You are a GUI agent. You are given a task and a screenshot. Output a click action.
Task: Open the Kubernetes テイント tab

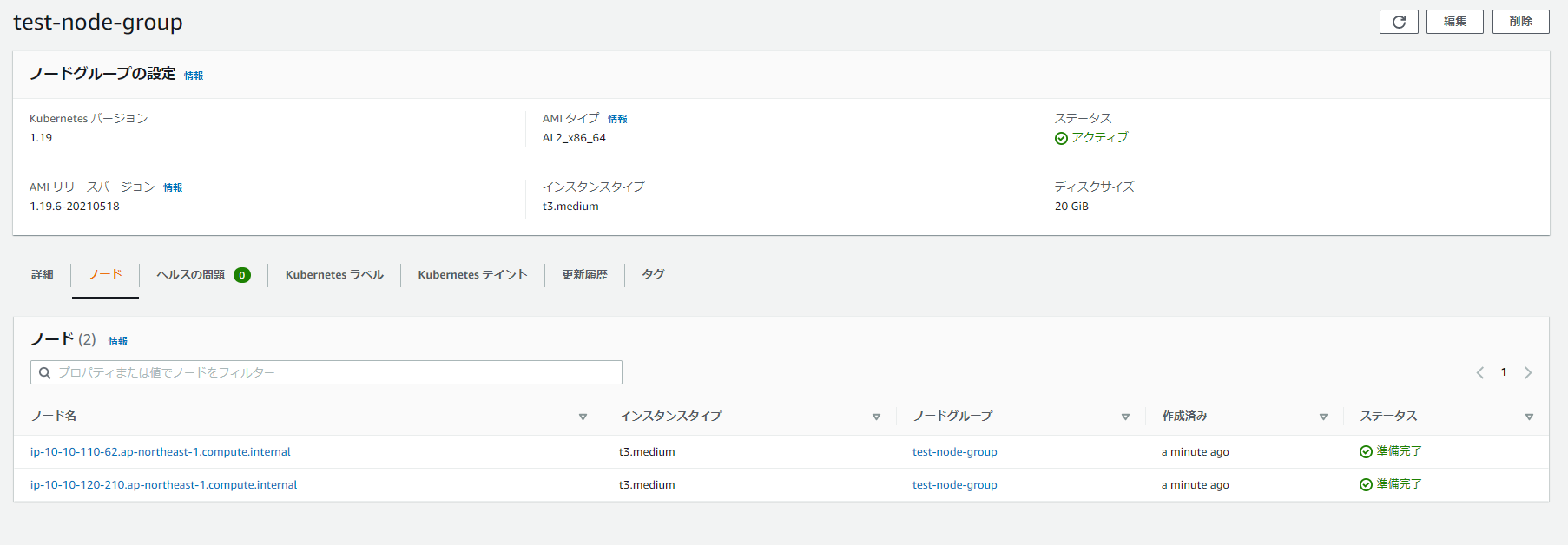pos(472,275)
